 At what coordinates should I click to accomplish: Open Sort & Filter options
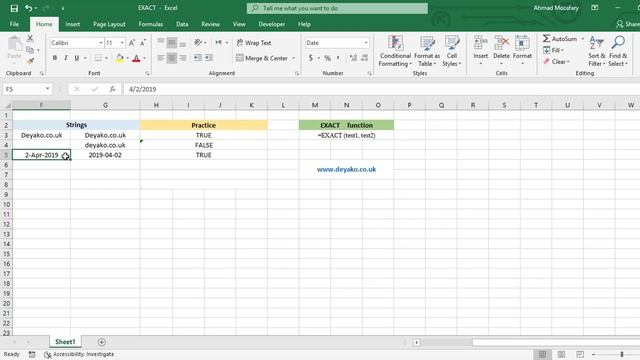click(x=597, y=51)
